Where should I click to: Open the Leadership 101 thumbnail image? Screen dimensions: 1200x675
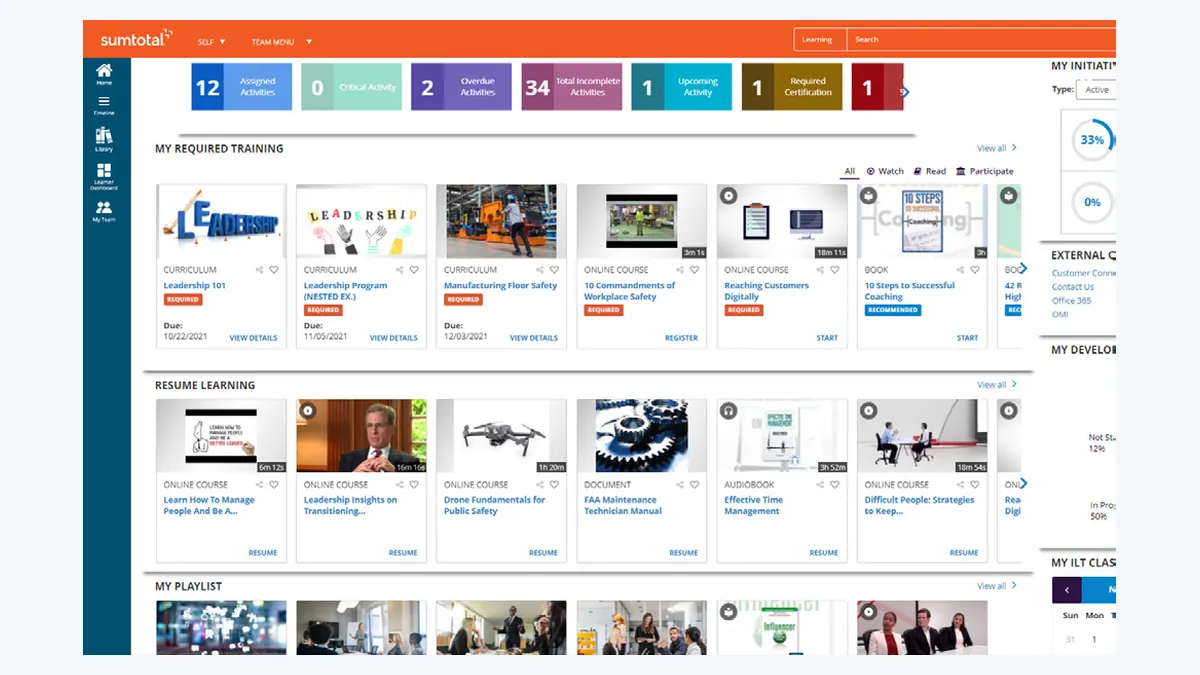(x=221, y=222)
